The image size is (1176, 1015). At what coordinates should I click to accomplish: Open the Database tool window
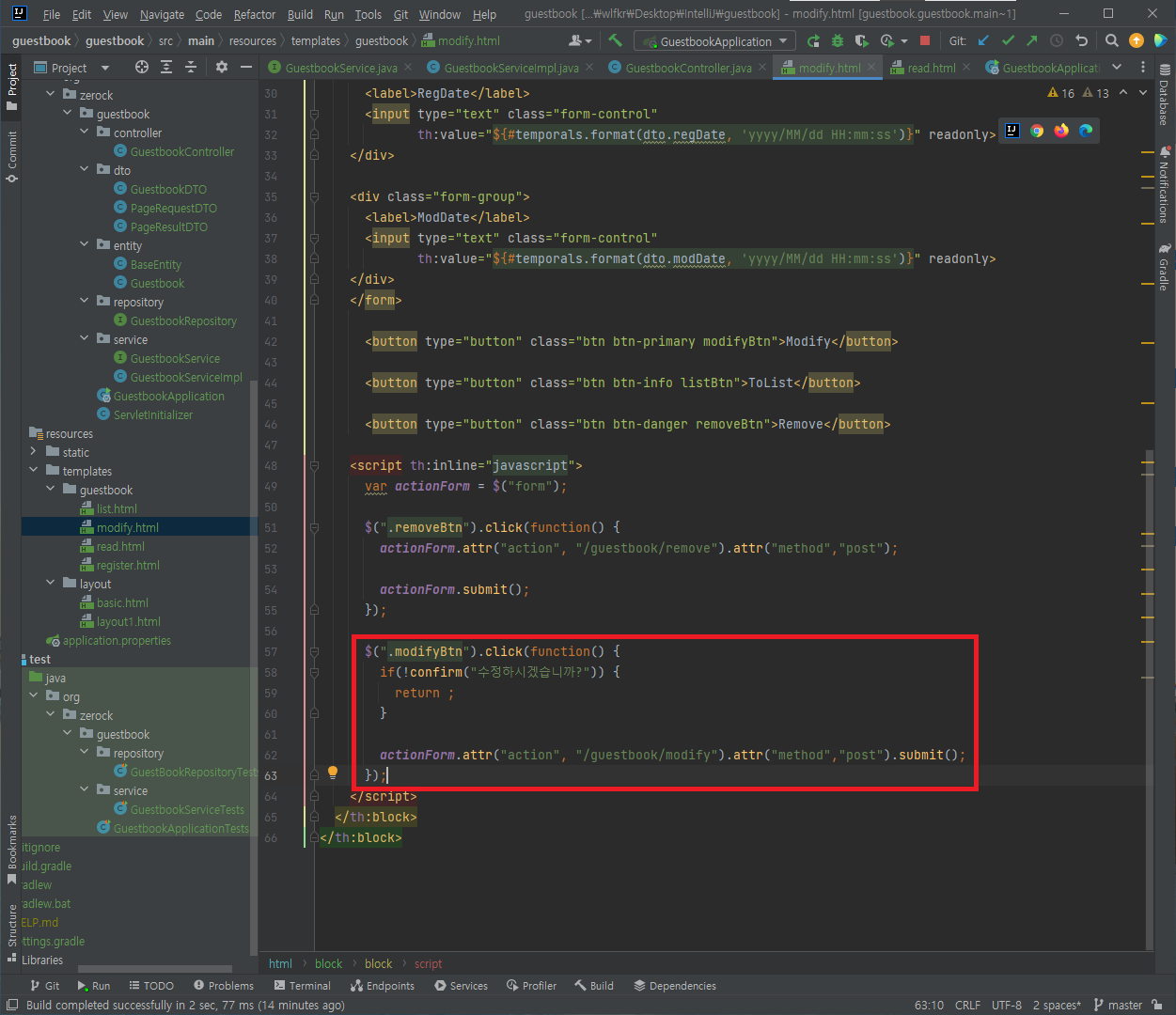1166,96
